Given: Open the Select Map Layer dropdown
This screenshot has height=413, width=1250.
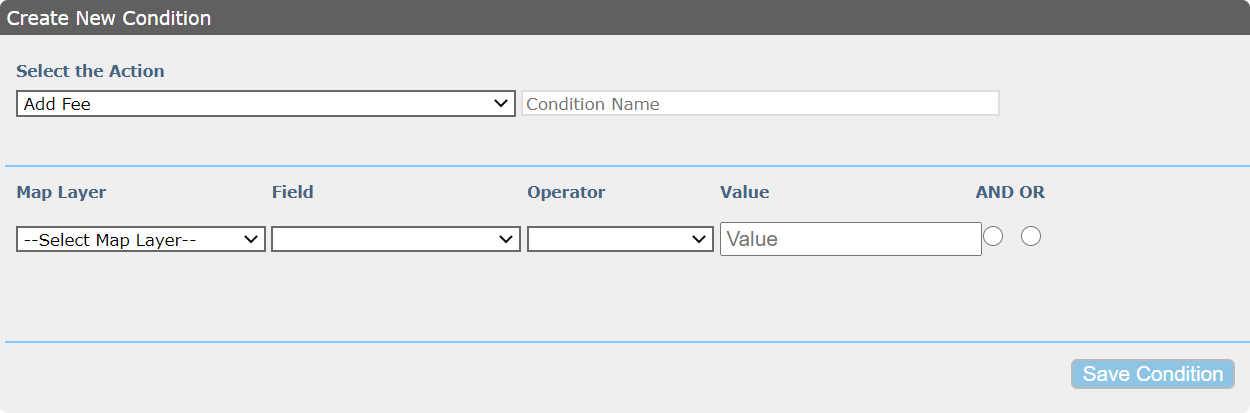Looking at the screenshot, I should (141, 240).
